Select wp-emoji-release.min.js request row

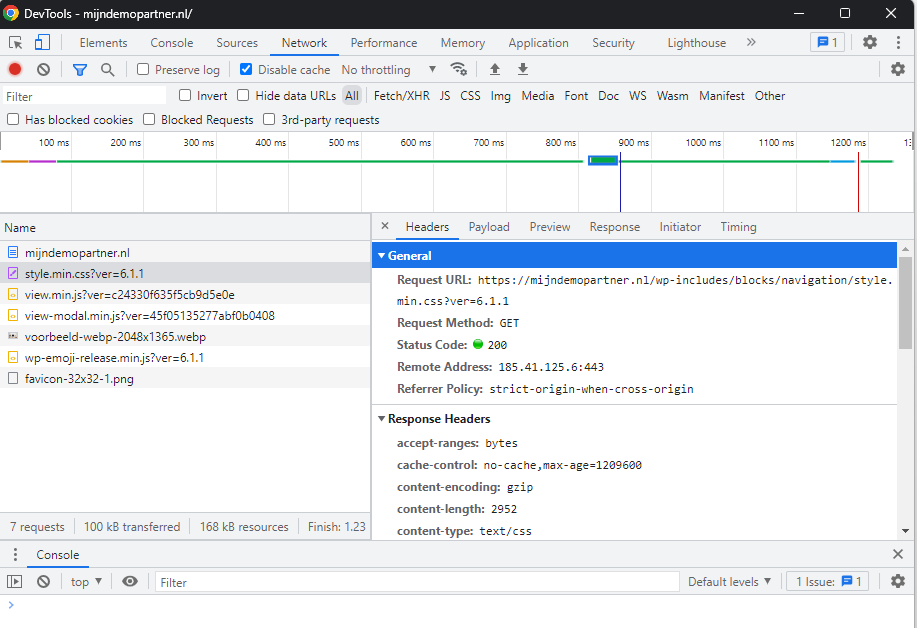coord(185,358)
